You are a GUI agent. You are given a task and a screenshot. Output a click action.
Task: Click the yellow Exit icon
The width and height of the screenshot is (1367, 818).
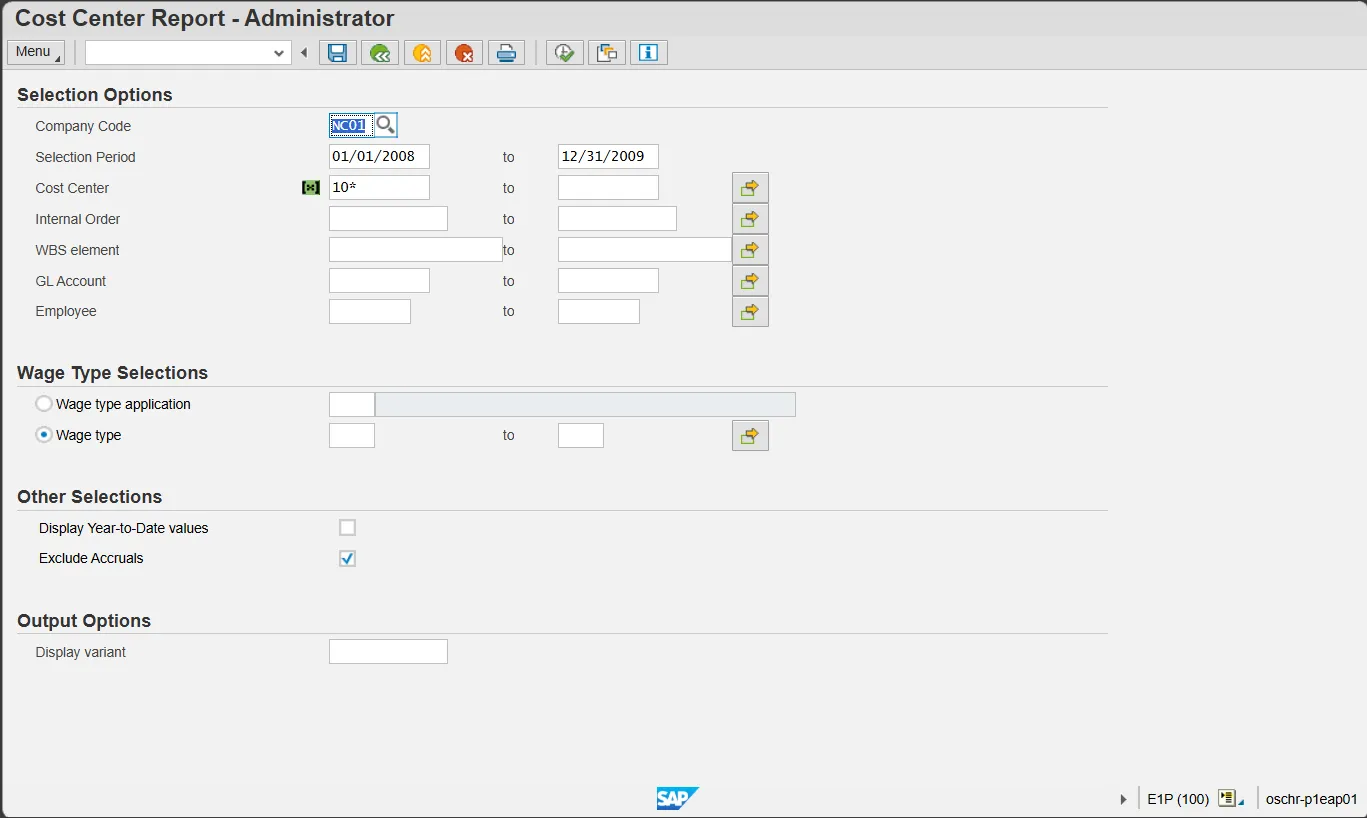pyautogui.click(x=422, y=53)
